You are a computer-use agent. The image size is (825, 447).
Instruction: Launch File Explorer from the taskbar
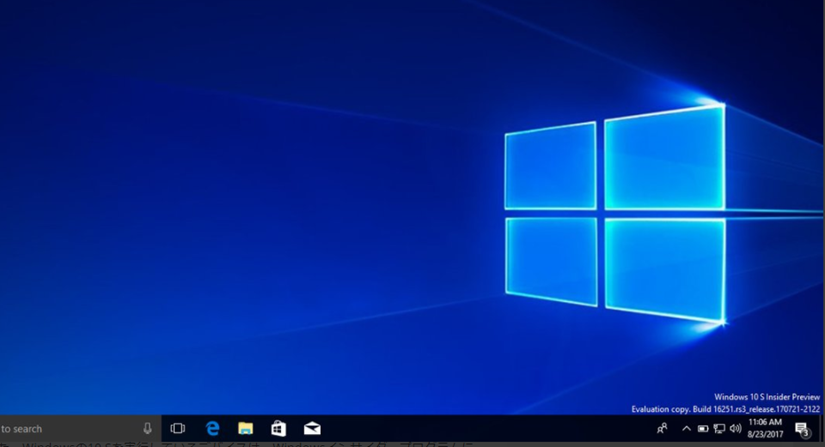click(245, 429)
